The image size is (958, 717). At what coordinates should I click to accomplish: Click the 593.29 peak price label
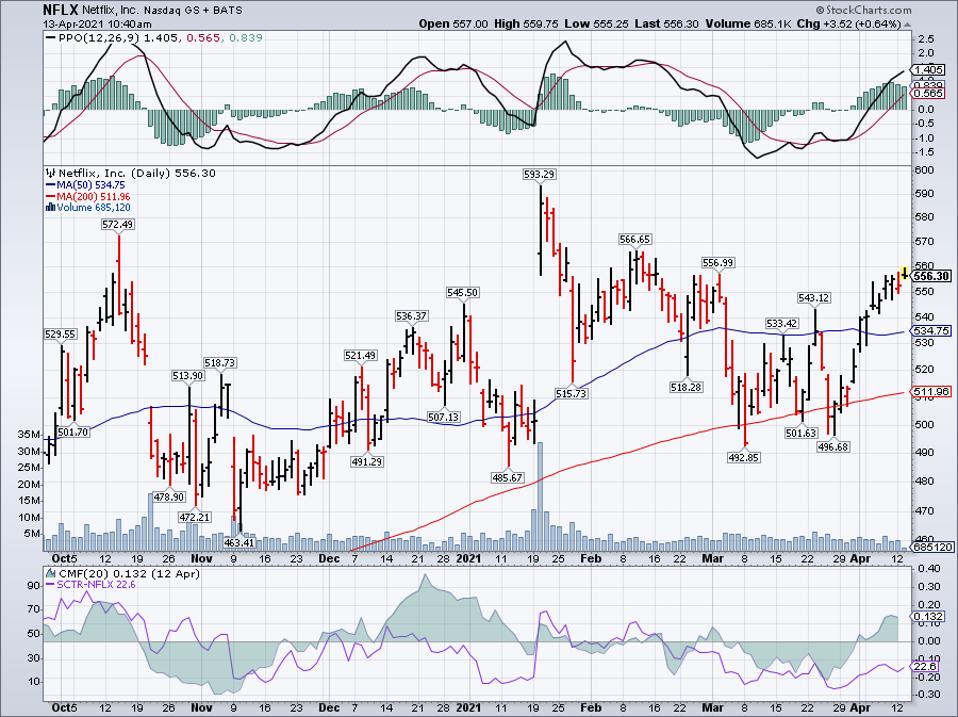click(x=539, y=175)
